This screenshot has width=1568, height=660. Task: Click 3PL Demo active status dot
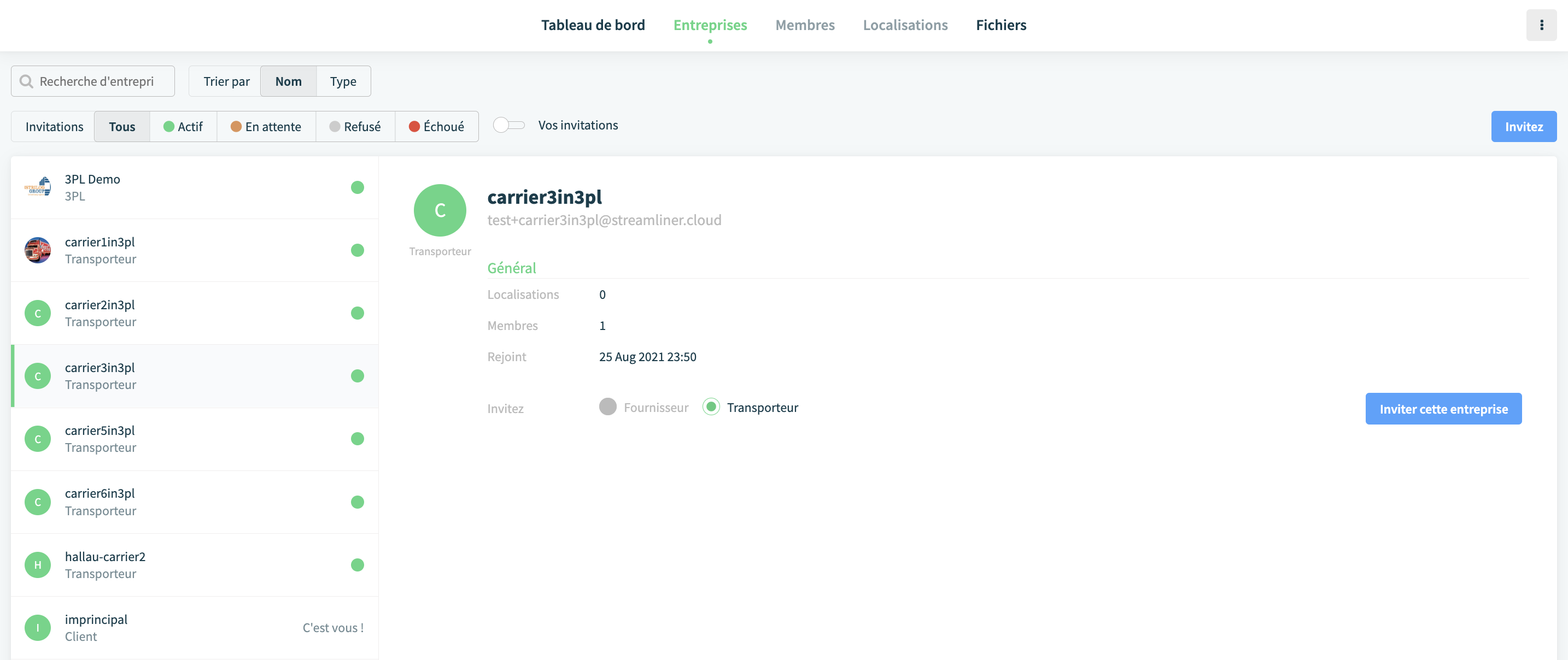(358, 187)
